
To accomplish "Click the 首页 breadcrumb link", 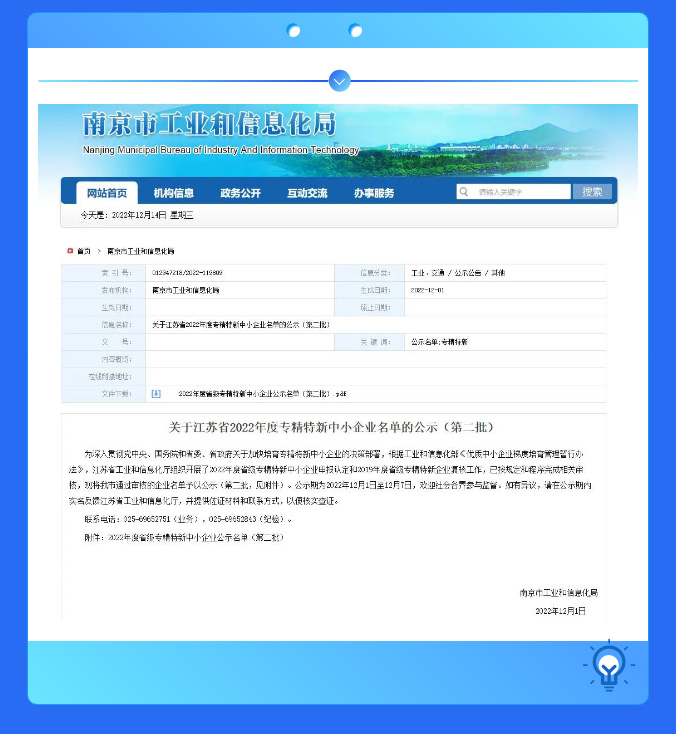I will (x=84, y=251).
